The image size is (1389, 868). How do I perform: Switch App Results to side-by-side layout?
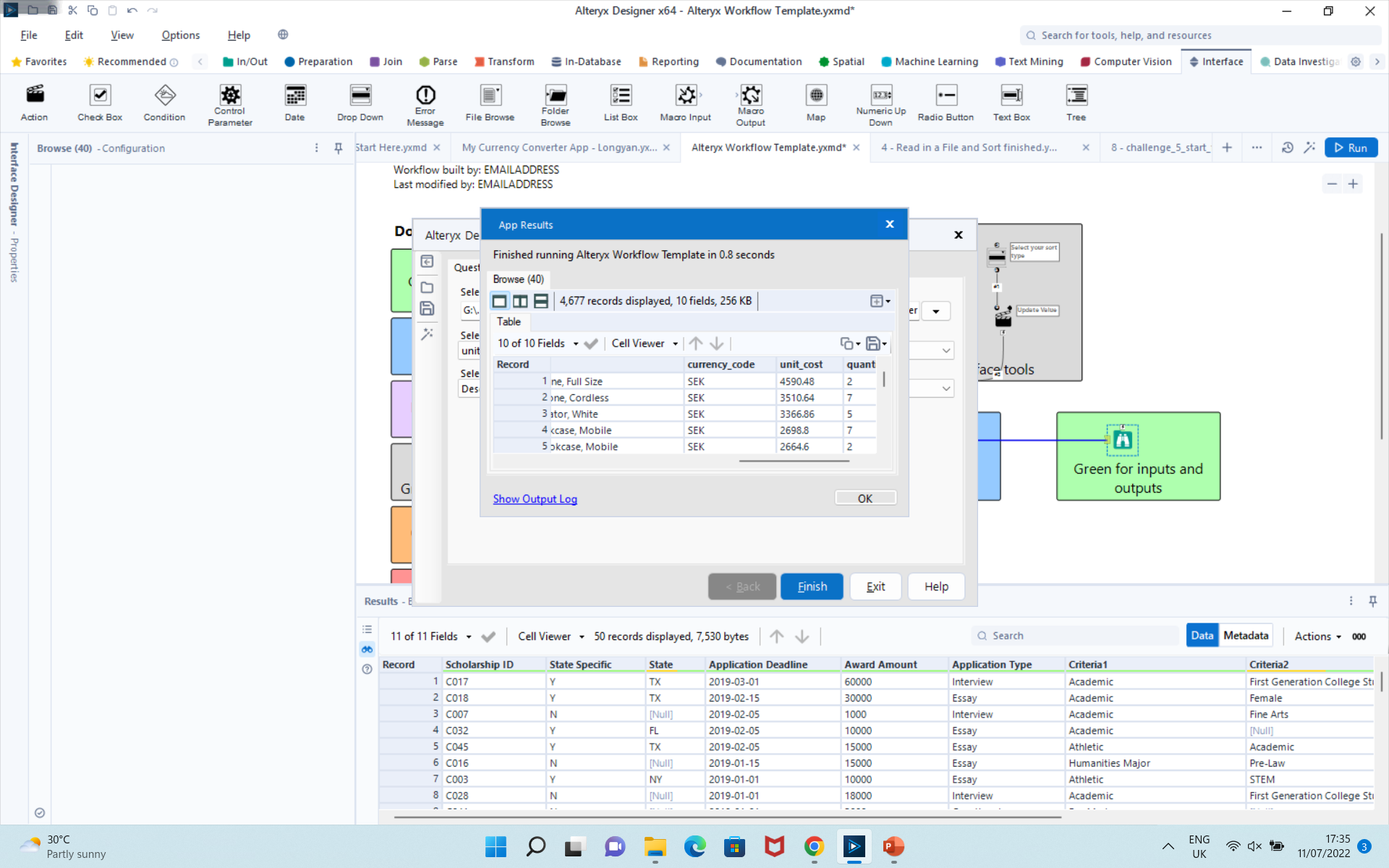click(520, 301)
